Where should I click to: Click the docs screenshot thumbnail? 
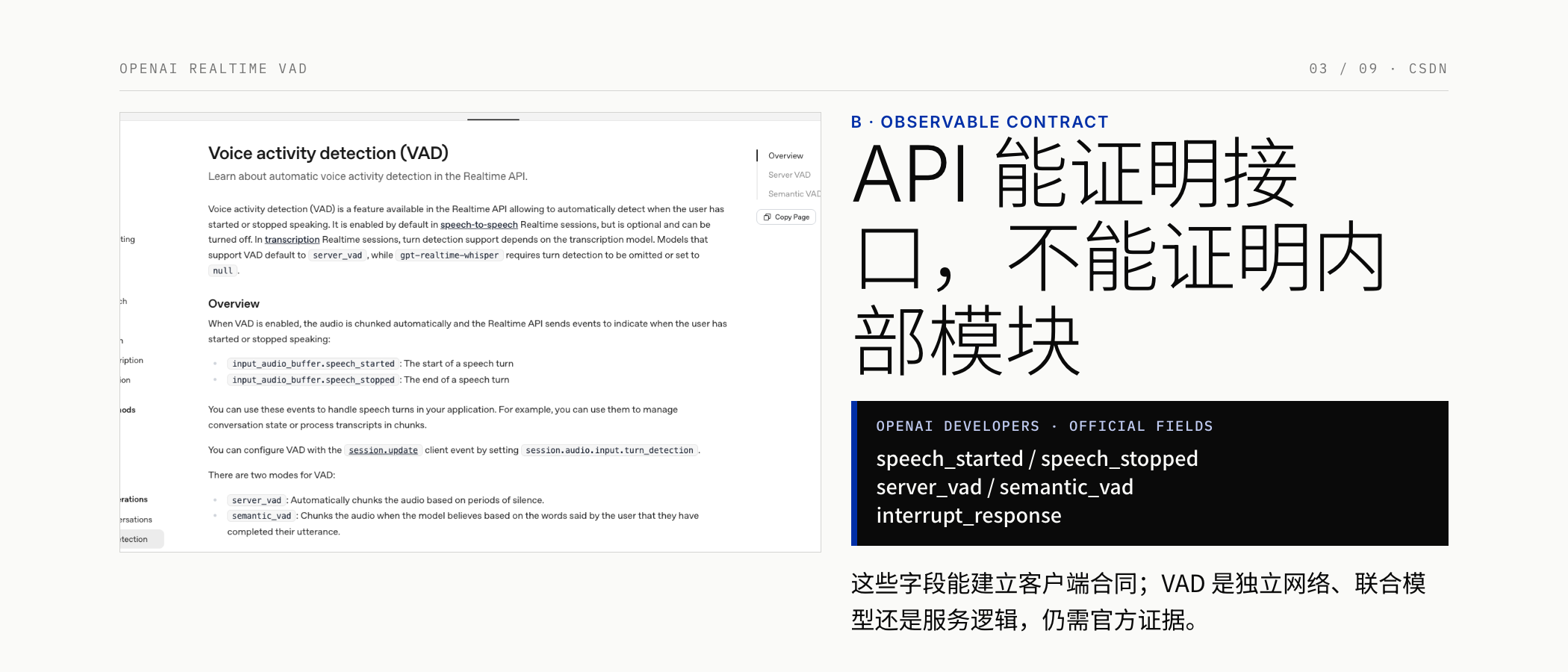click(x=470, y=332)
